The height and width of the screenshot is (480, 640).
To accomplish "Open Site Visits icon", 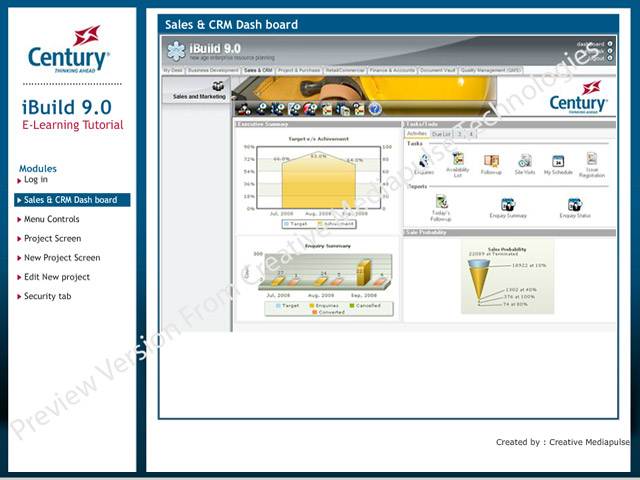I will coord(524,160).
